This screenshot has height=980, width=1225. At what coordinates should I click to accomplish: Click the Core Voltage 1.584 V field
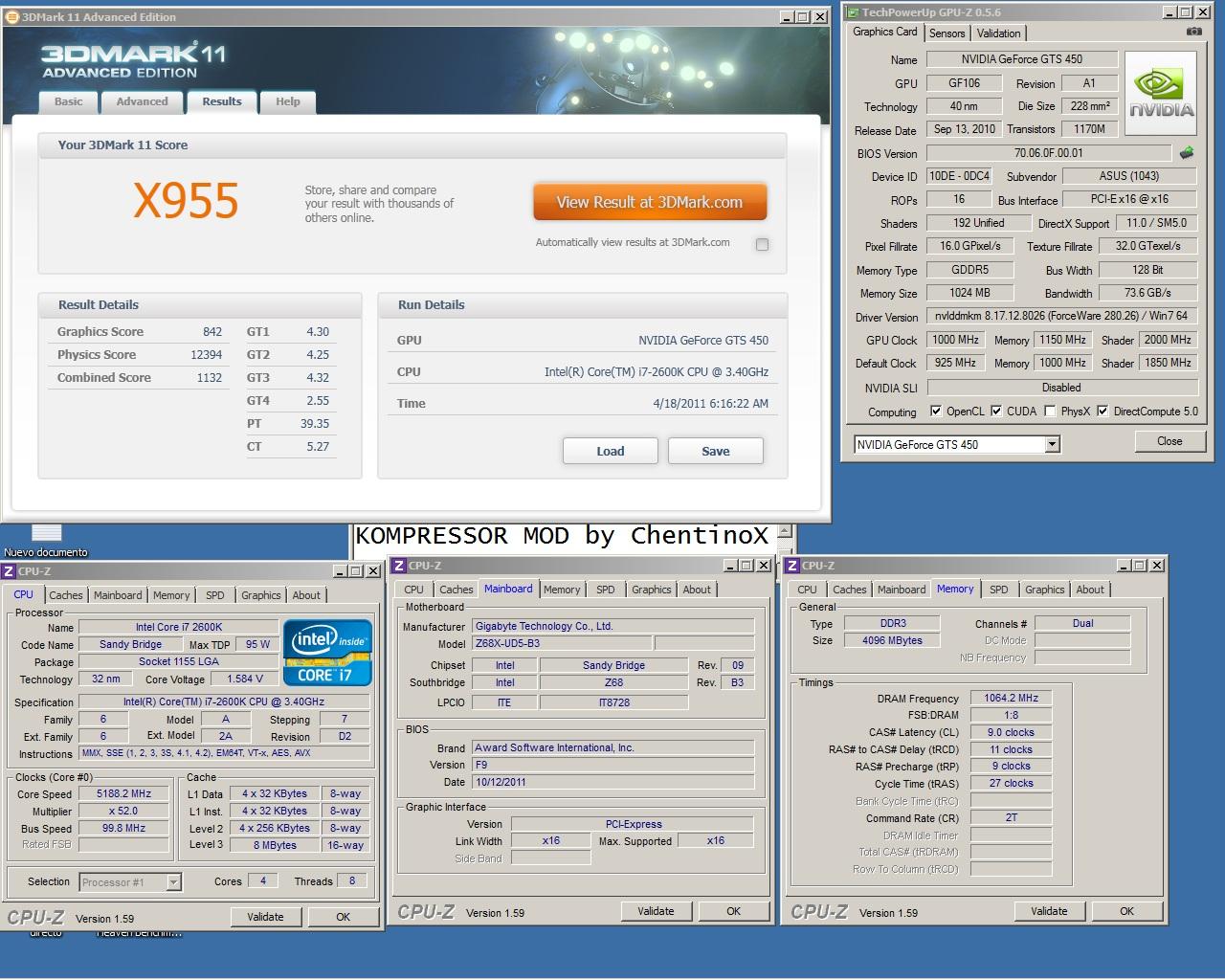pos(246,679)
